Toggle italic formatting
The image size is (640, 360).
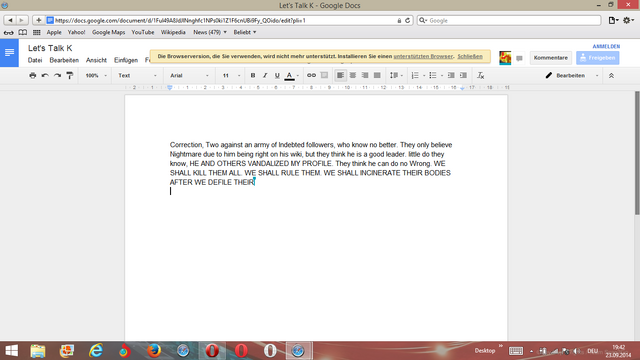(x=265, y=76)
